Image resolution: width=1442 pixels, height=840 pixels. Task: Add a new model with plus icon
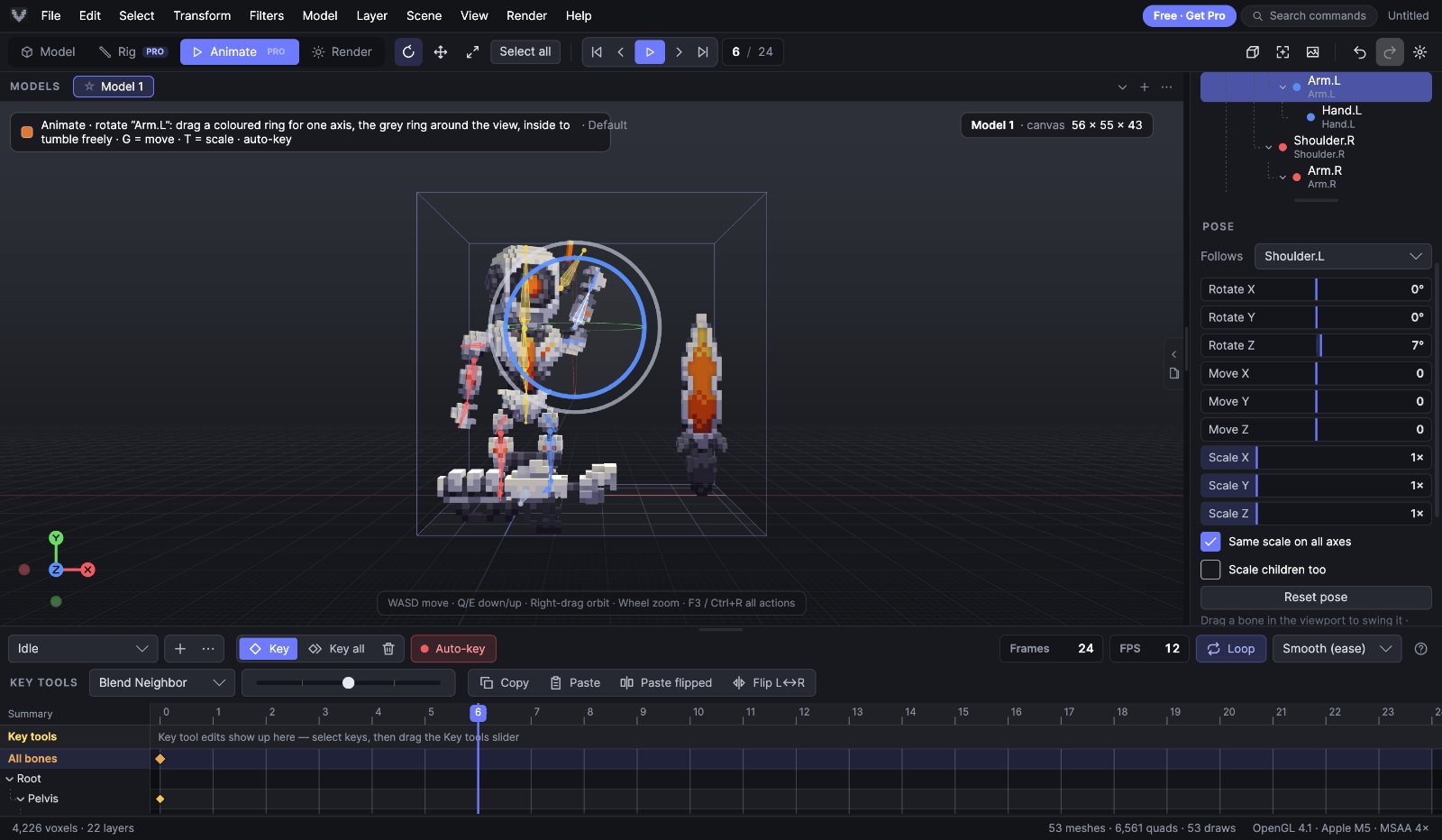pos(1145,87)
